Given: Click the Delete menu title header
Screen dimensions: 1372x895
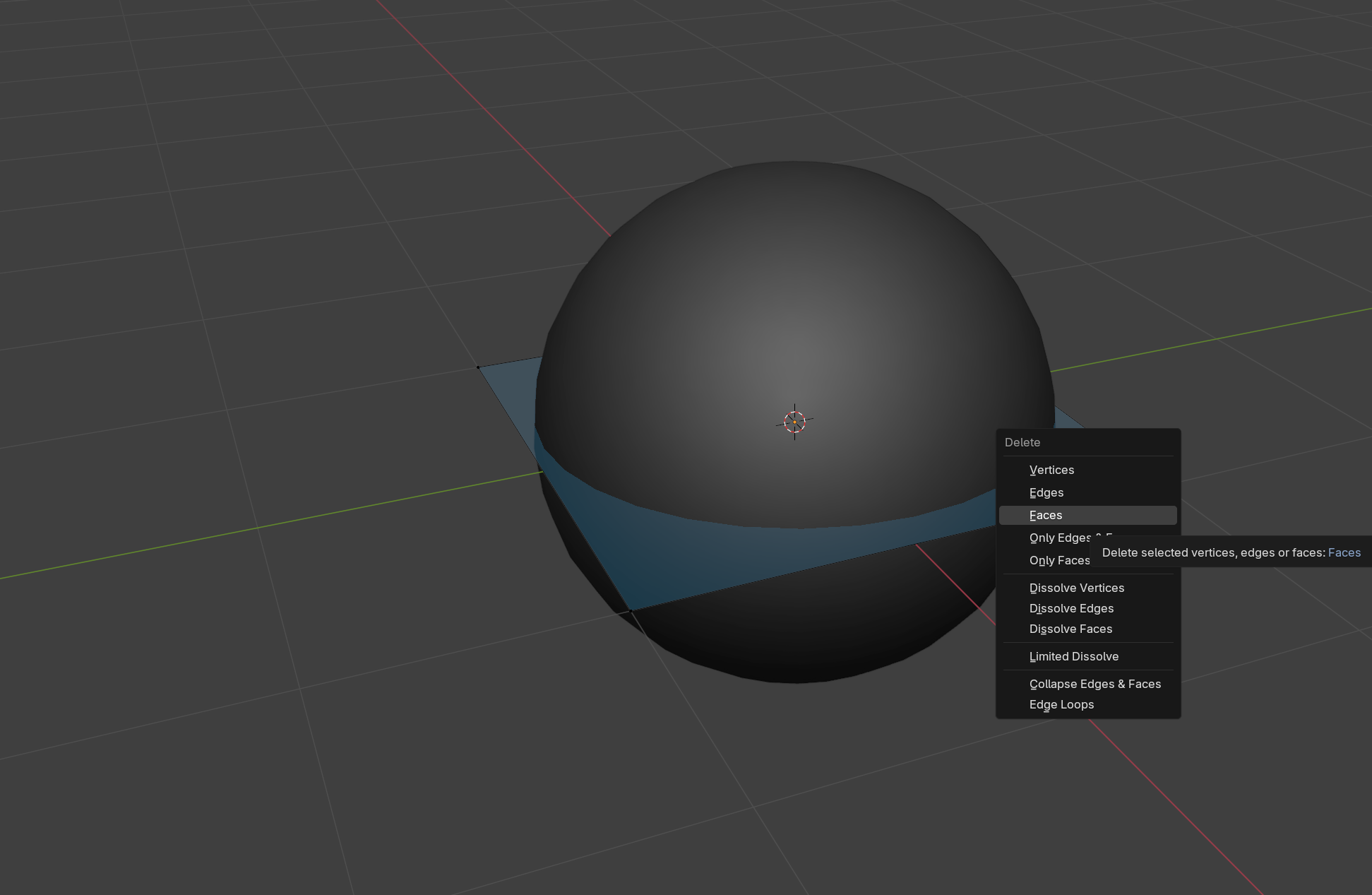Looking at the screenshot, I should (1022, 443).
